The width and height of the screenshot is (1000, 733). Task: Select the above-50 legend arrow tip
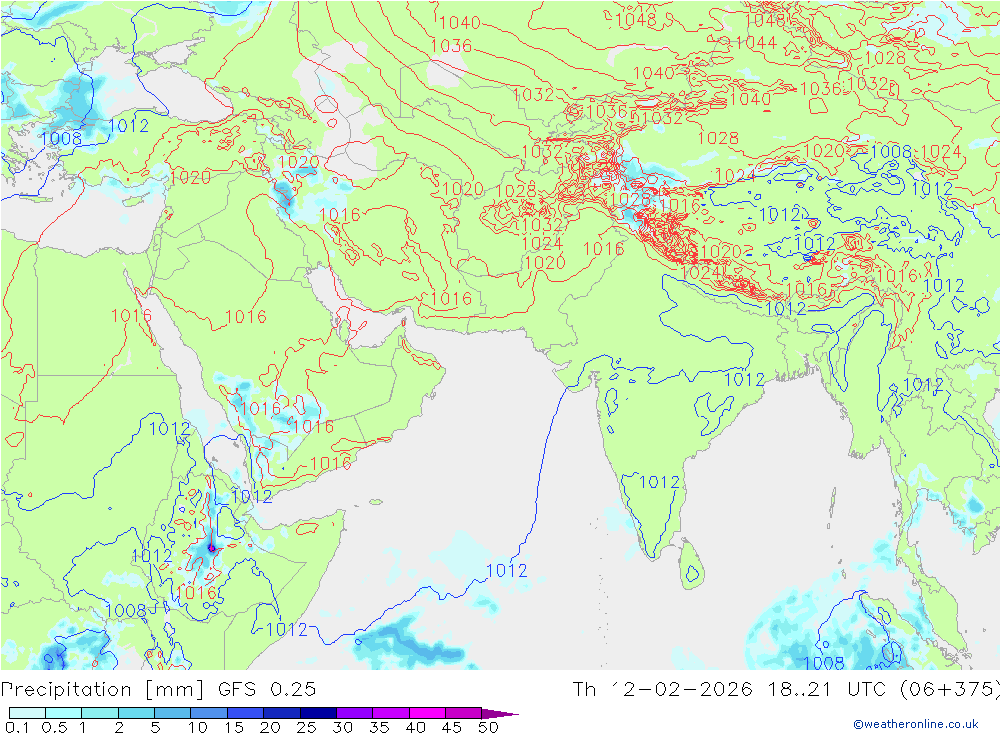[x=499, y=713]
